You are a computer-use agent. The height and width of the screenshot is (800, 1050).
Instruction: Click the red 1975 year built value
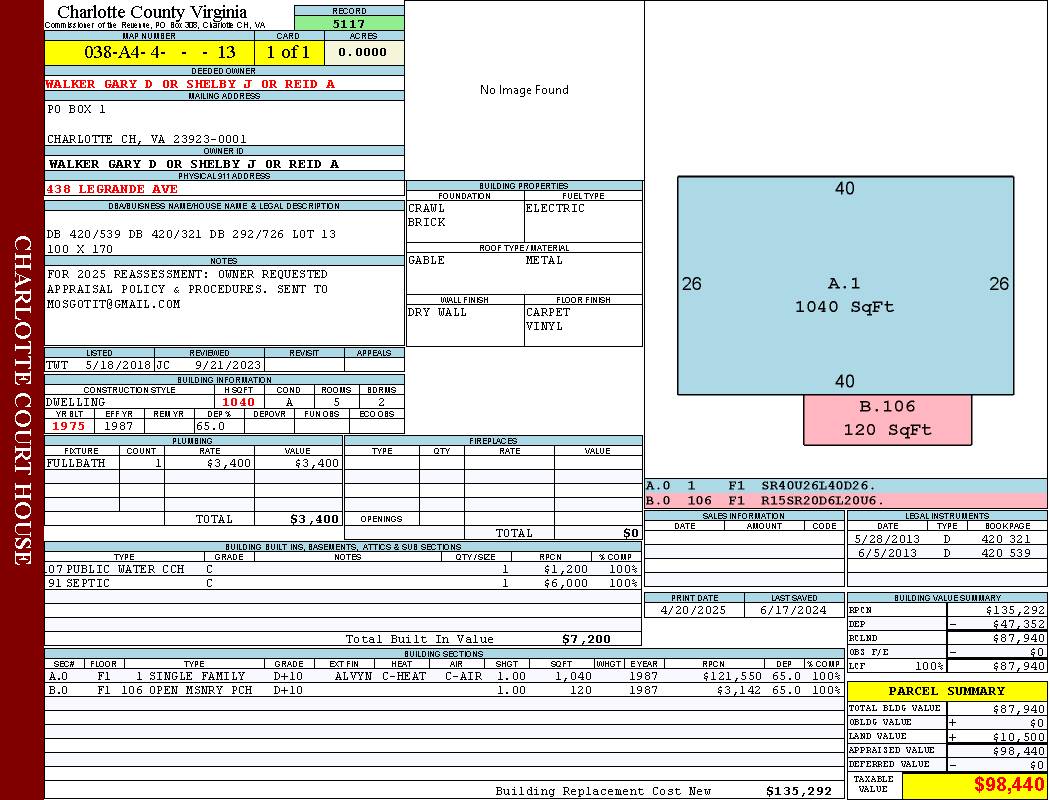click(69, 426)
